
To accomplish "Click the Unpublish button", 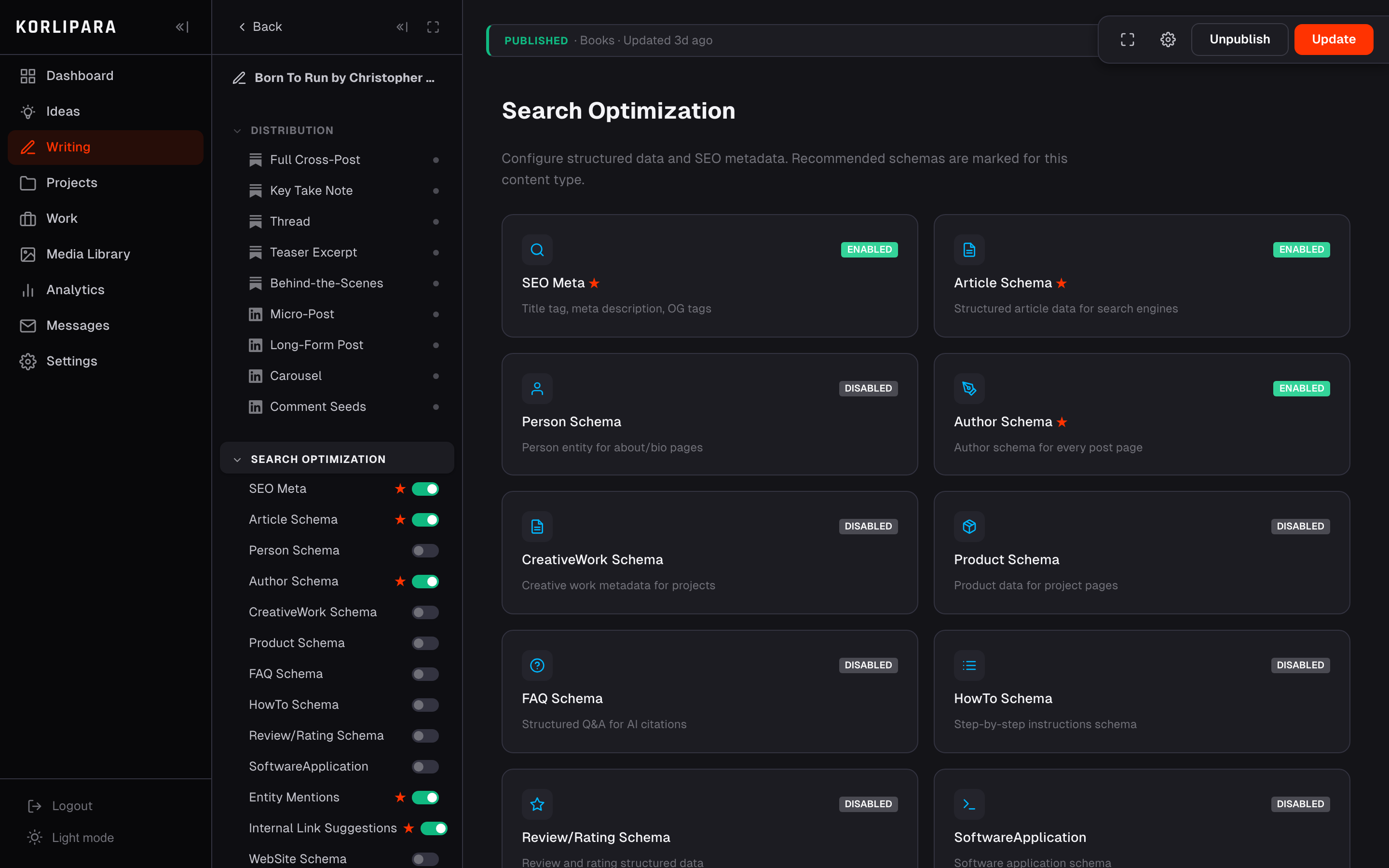I will coord(1239,40).
